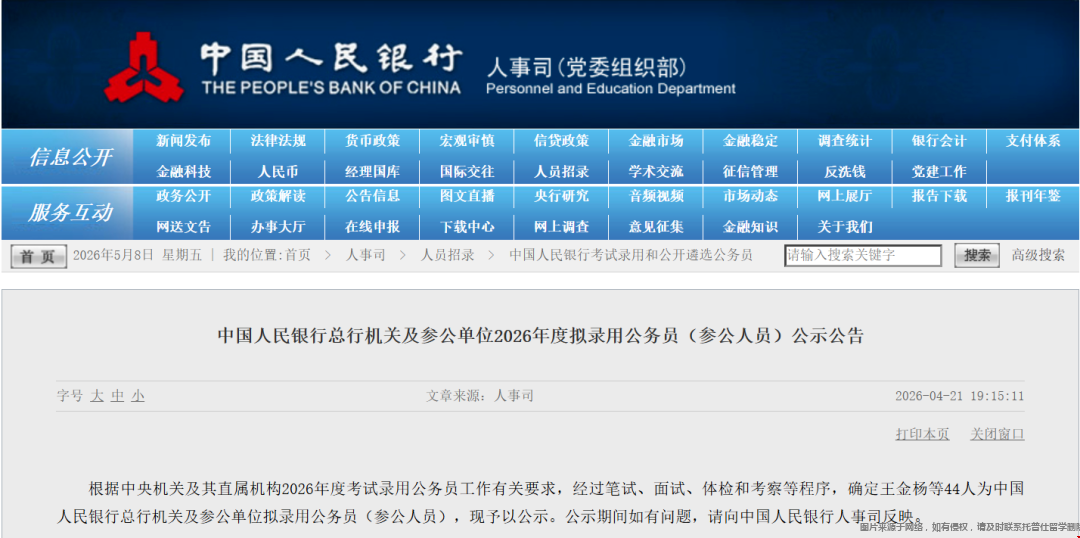
Task: Open 报刊年鉴 link
Action: coord(1032,196)
